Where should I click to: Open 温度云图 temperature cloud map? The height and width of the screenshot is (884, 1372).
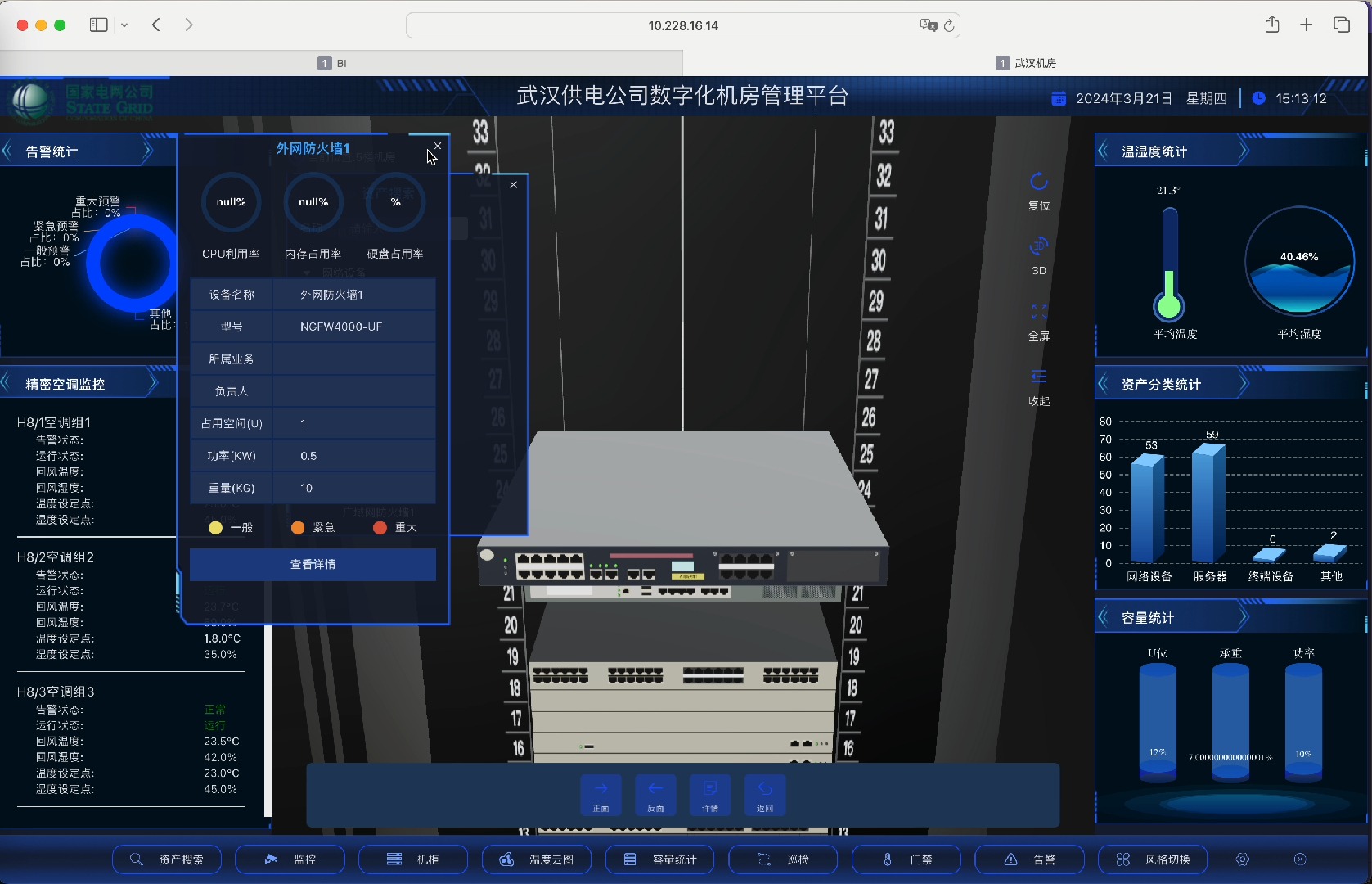(537, 859)
